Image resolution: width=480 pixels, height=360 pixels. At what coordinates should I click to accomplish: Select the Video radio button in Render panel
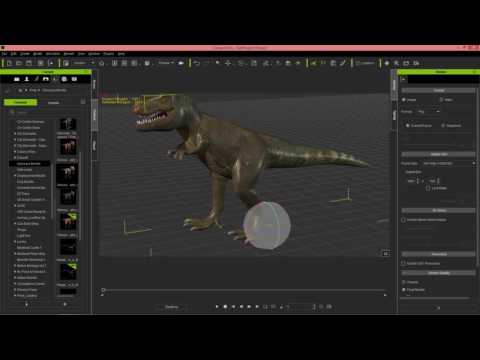441,100
